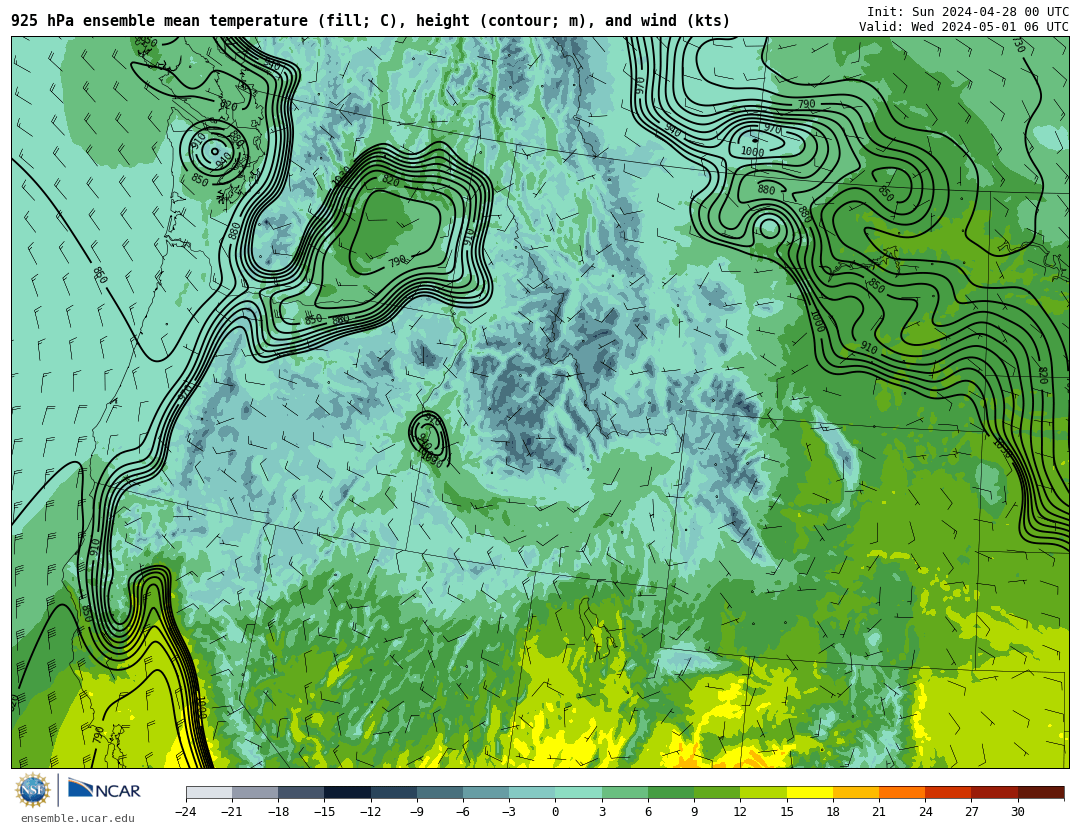Pick the 21 to 24 orange colorbar swatch
This screenshot has width=1080, height=831.
(x=902, y=792)
